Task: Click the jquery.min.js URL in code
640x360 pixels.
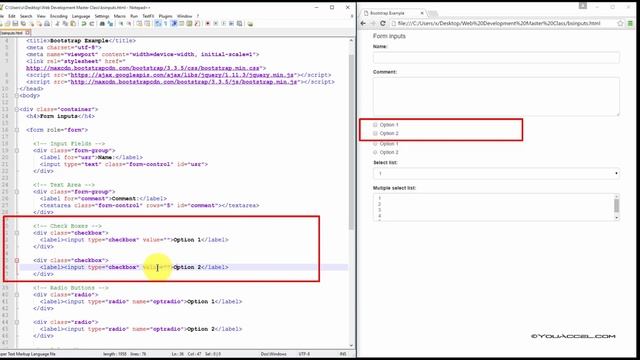Action: [182, 75]
